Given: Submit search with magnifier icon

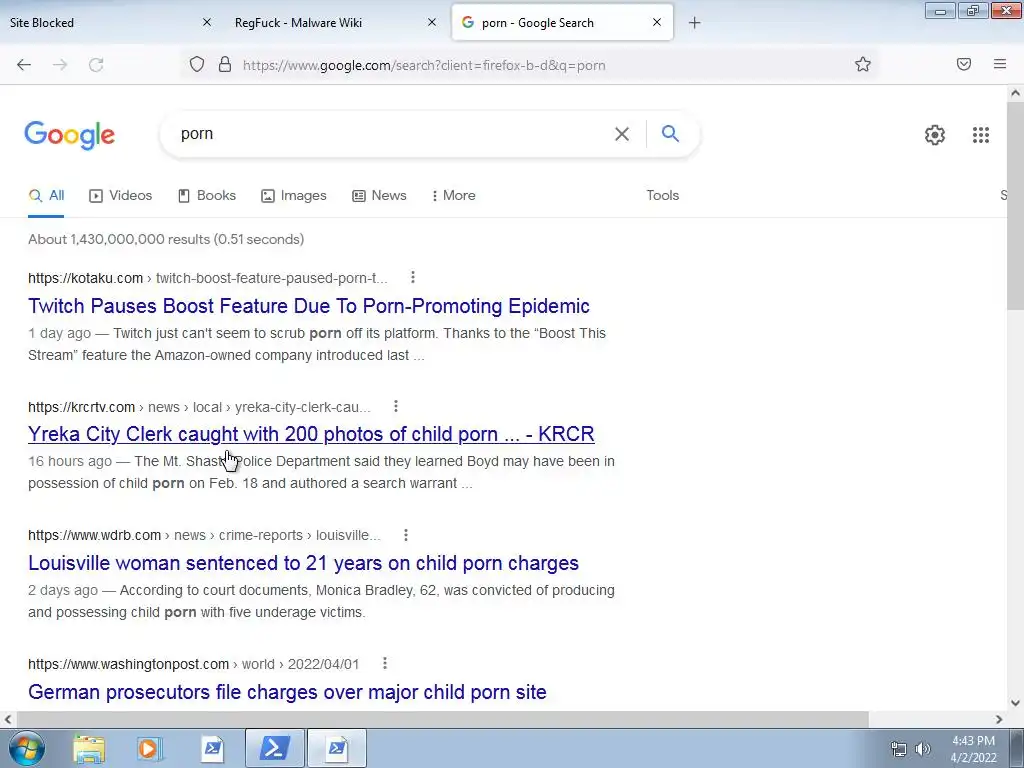Looking at the screenshot, I should click(670, 133).
